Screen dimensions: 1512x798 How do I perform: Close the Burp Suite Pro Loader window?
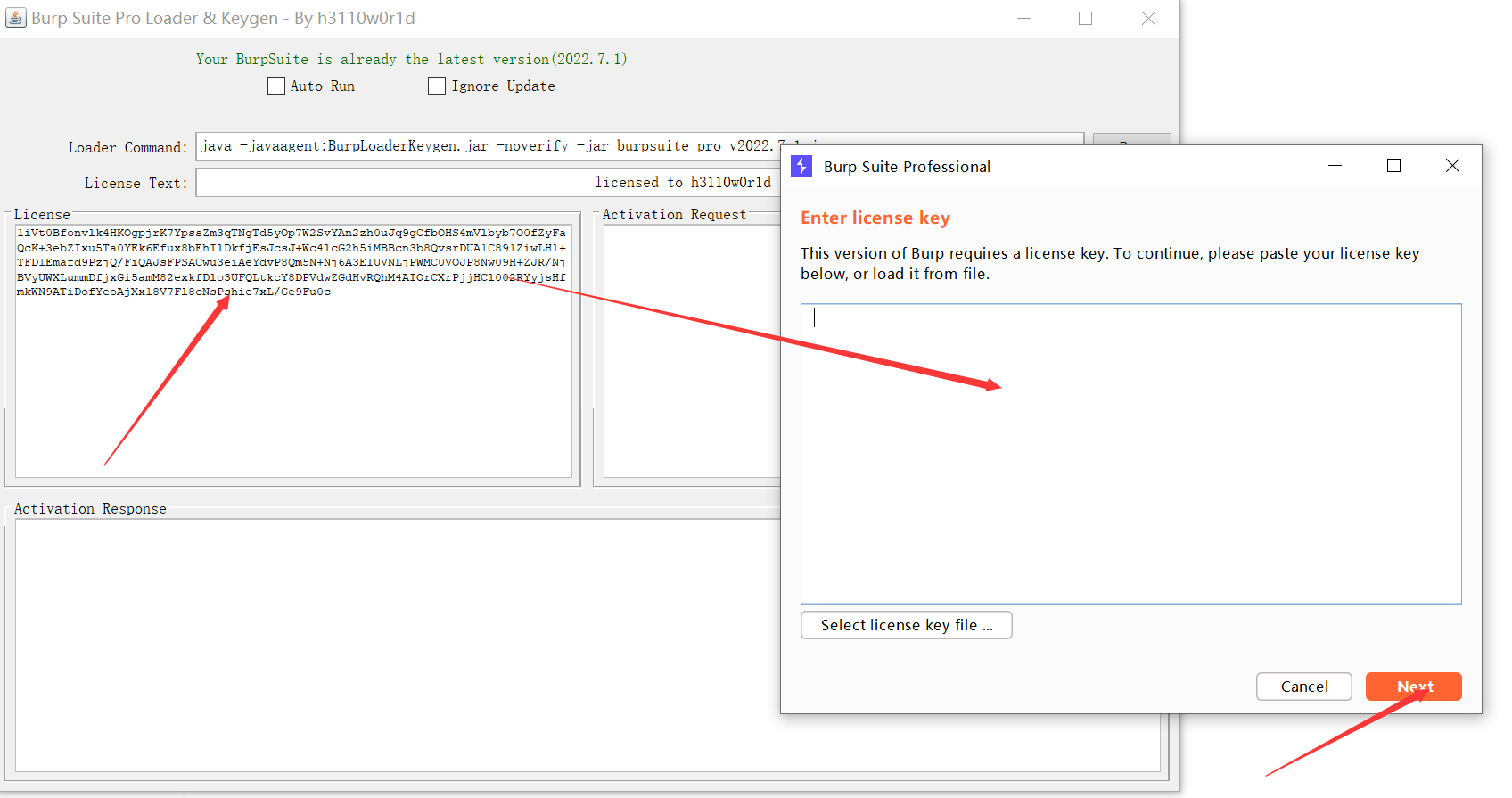pyautogui.click(x=1148, y=18)
